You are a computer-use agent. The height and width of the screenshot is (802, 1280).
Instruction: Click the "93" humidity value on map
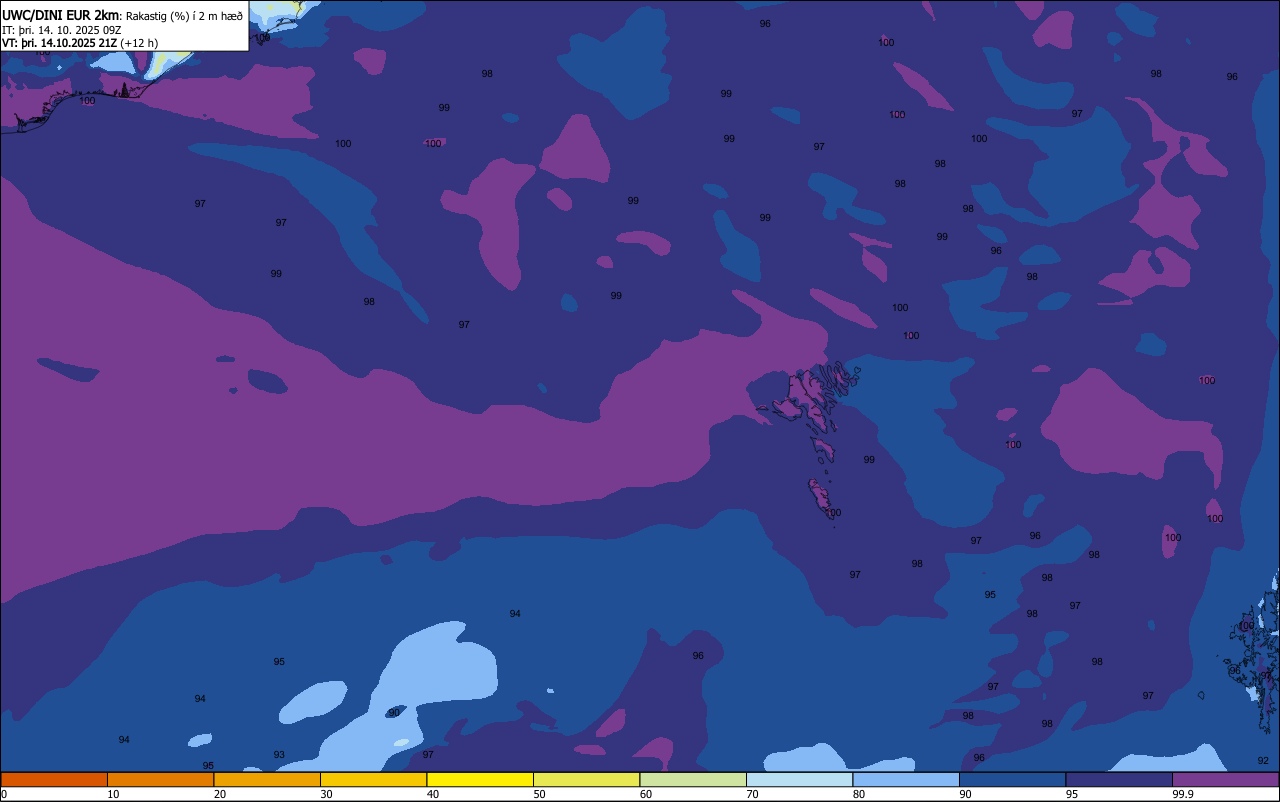pos(279,755)
